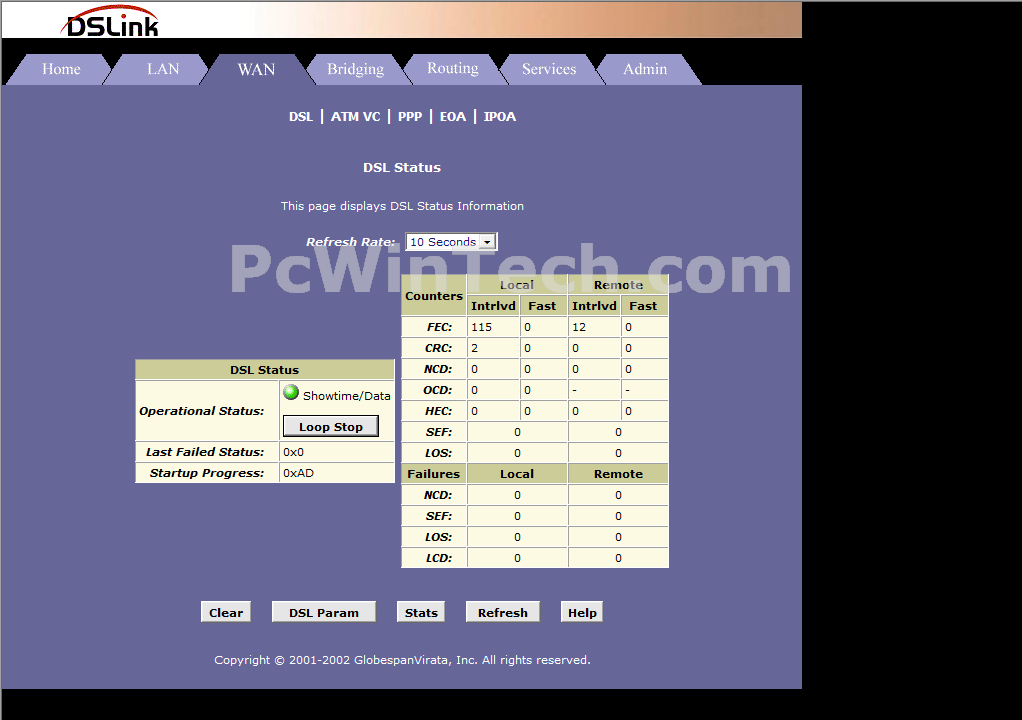Click the DSL submenu link

click(300, 117)
